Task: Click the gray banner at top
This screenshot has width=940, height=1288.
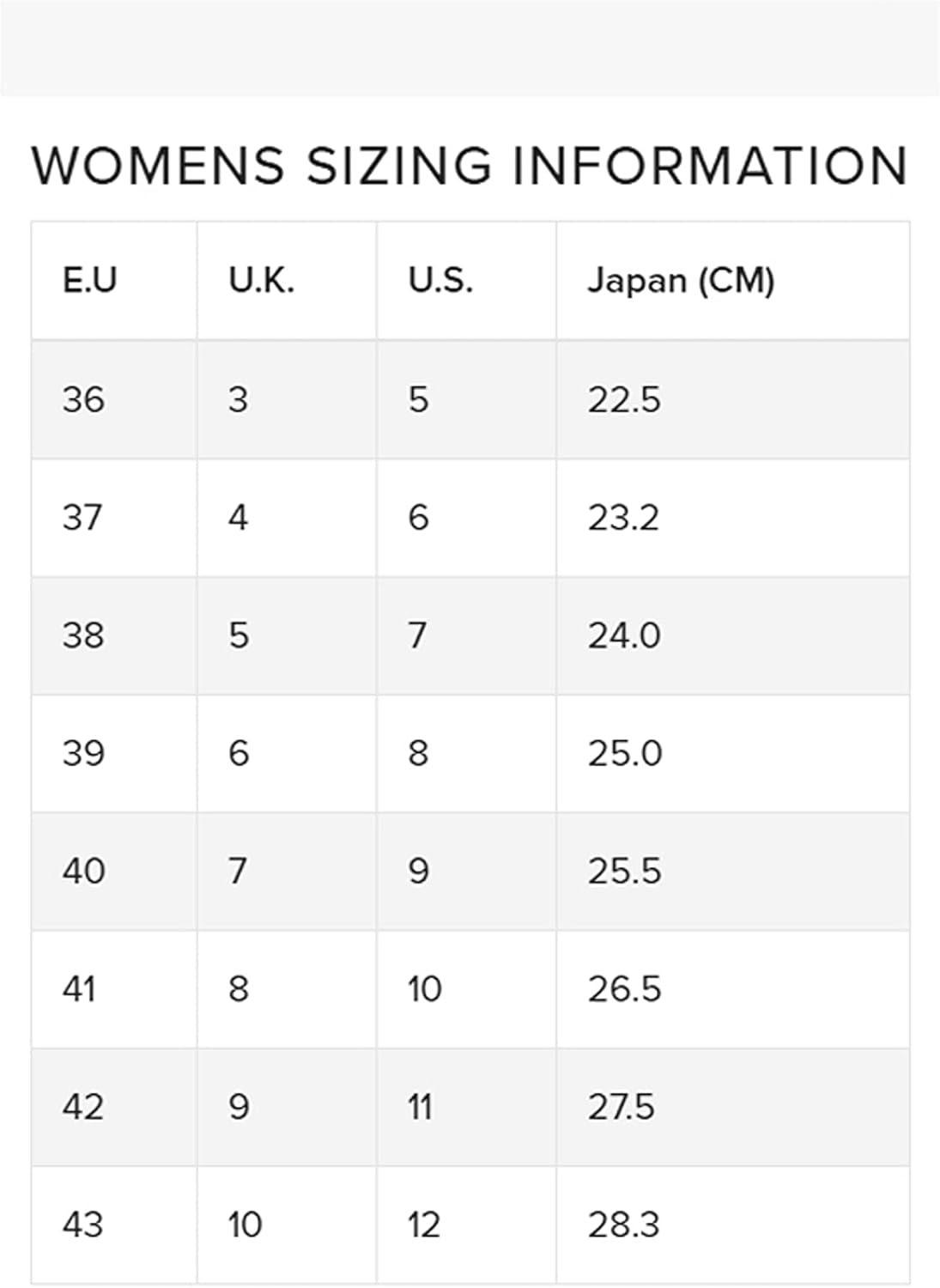Action: click(x=470, y=47)
